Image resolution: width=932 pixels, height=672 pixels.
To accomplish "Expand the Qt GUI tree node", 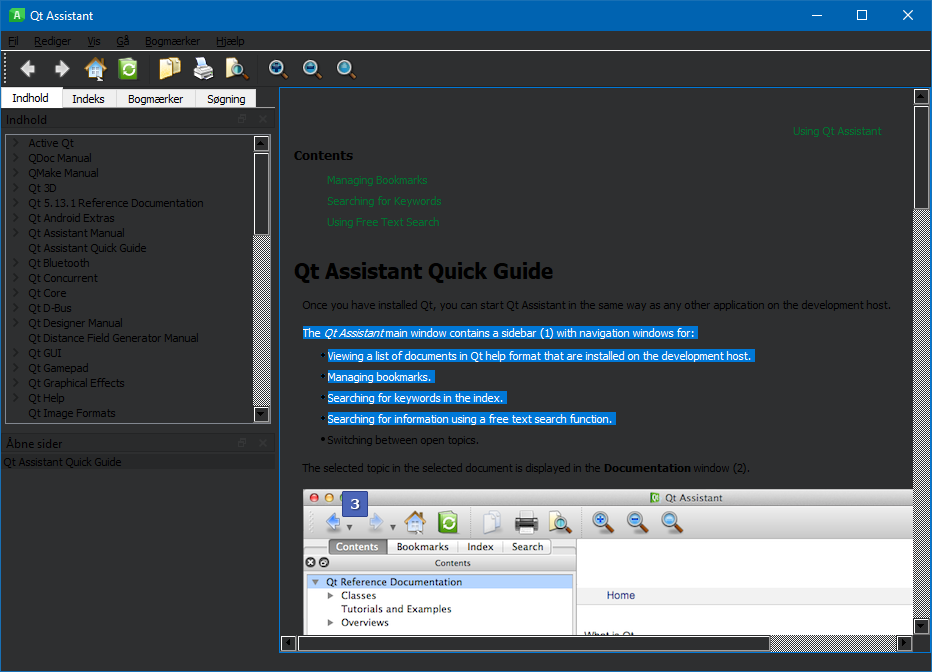I will point(16,353).
